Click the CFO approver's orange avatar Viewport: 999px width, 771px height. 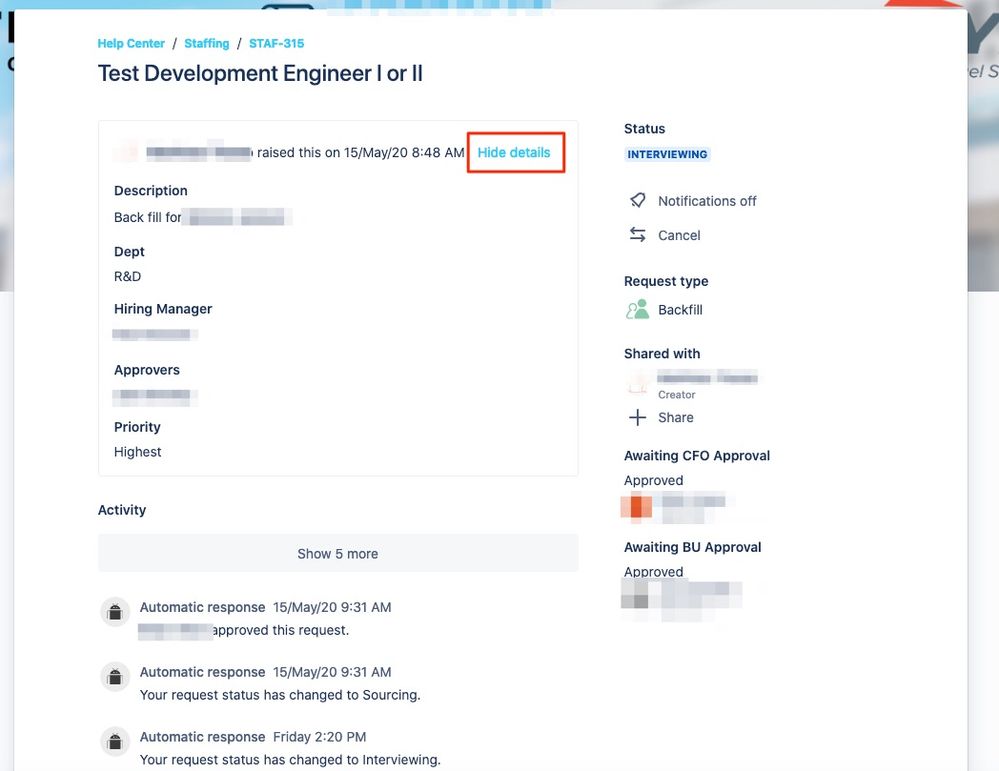636,507
